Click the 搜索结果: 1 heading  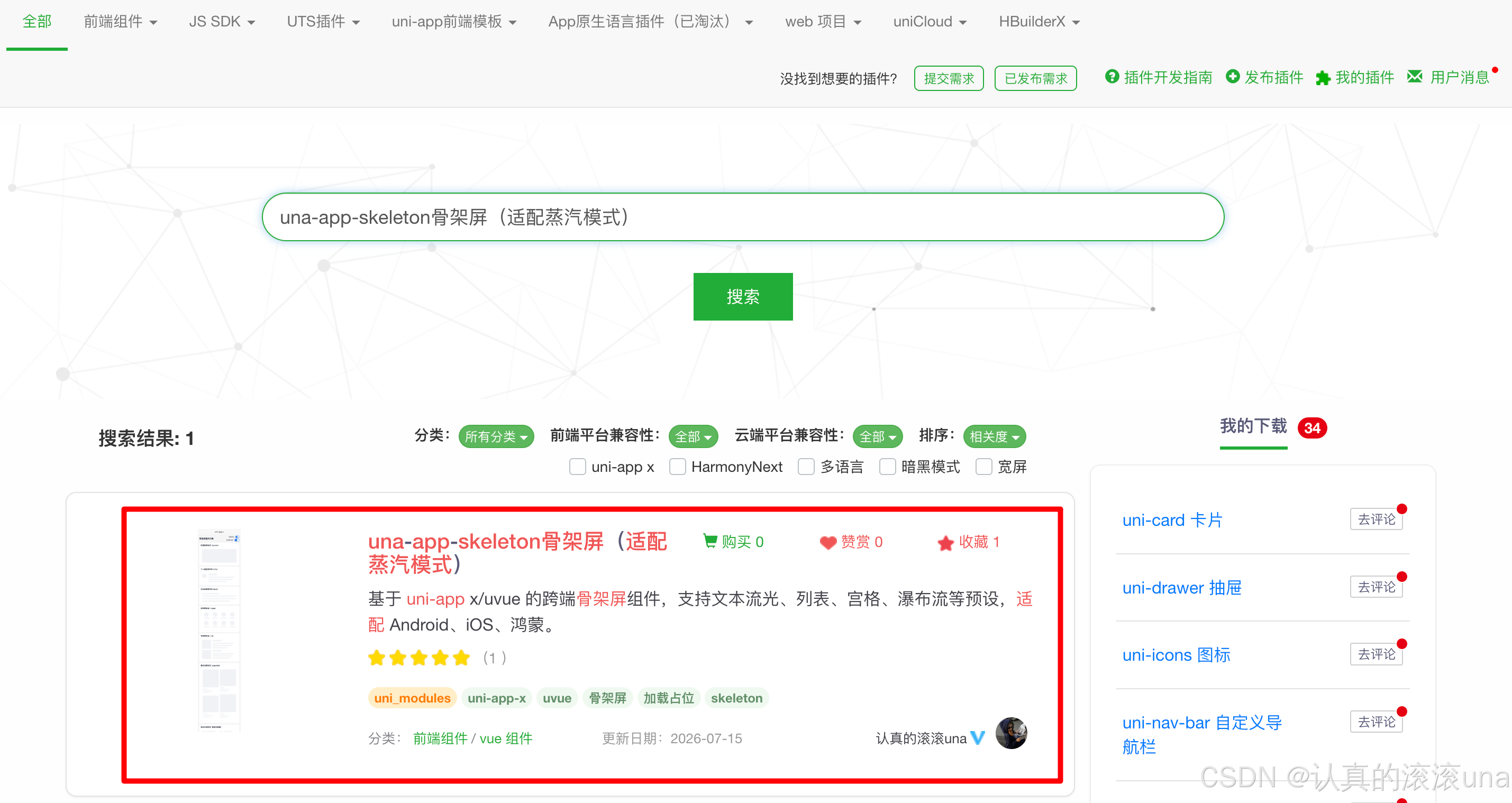pos(146,438)
